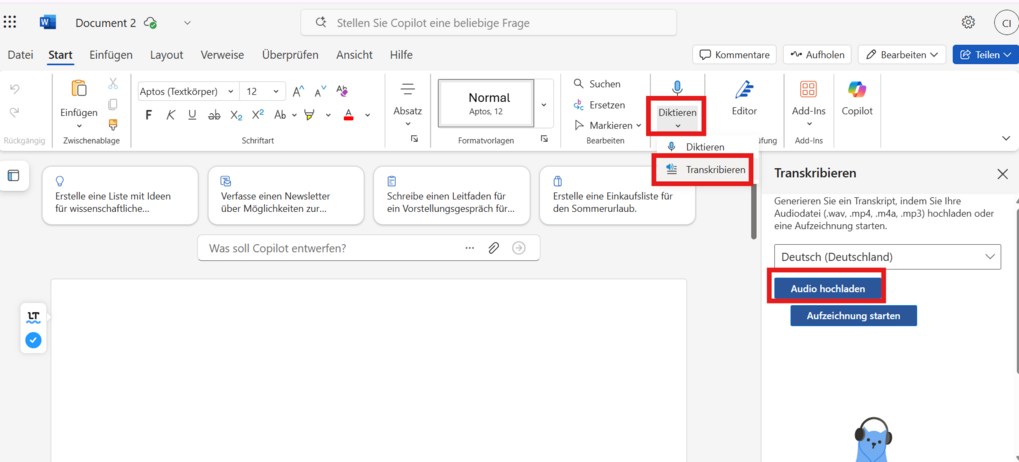1019x462 pixels.
Task: Apply the yellow highlight color
Action: 309,115
